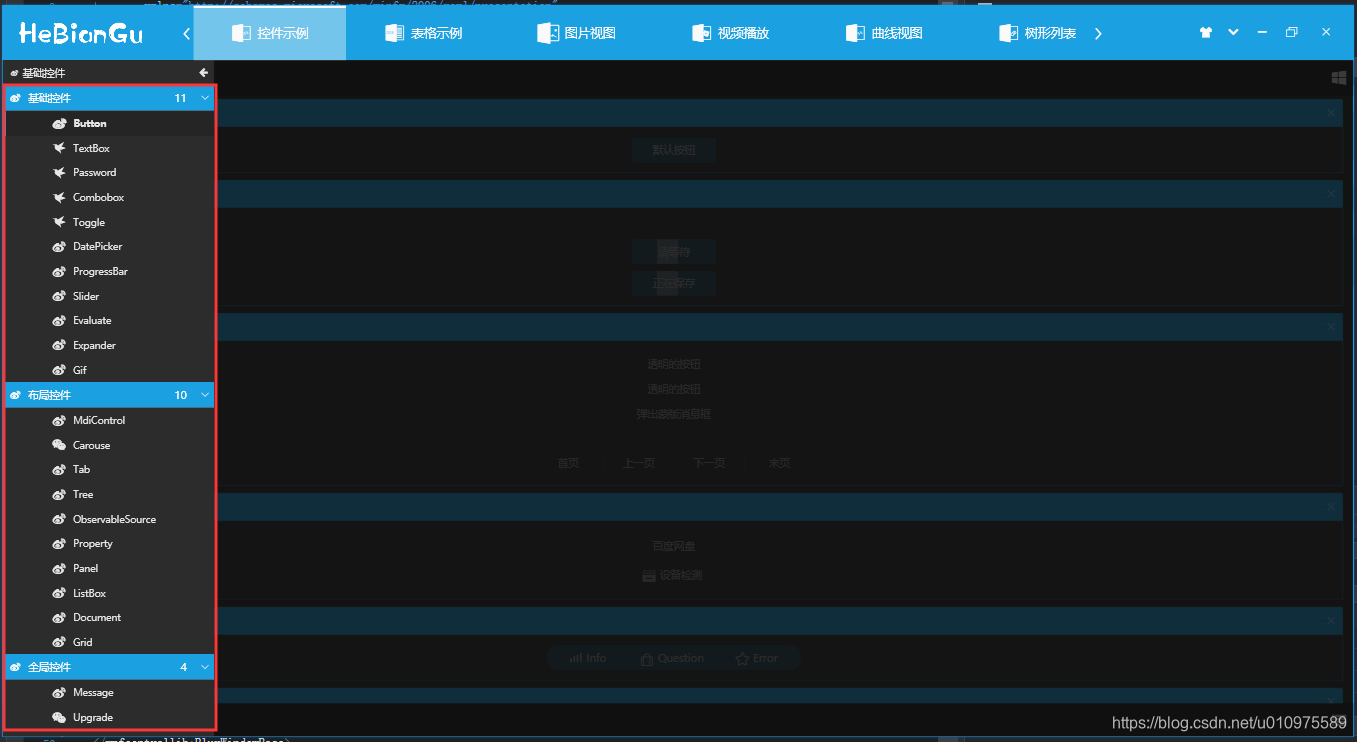Screen dimensions: 1357x742
Task: Click the WeChat icon beside Upgrade
Action: [59, 717]
